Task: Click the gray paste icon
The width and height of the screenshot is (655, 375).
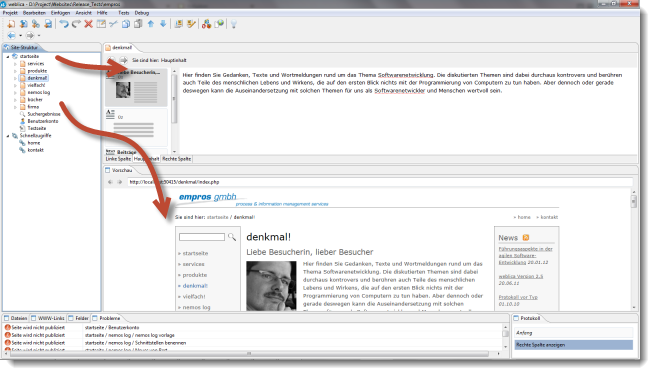Action: coord(138,24)
